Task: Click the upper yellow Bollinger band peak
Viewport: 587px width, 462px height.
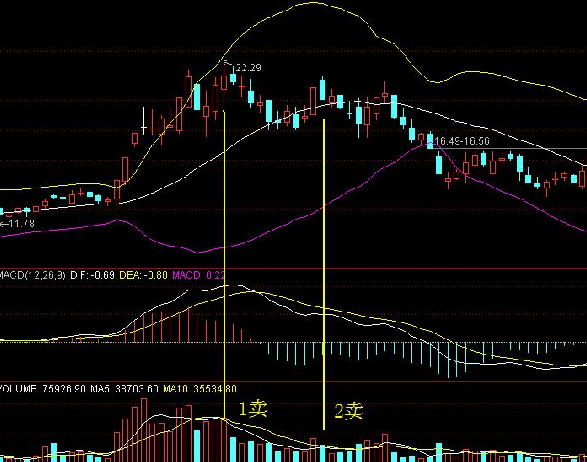Action: click(x=314, y=3)
